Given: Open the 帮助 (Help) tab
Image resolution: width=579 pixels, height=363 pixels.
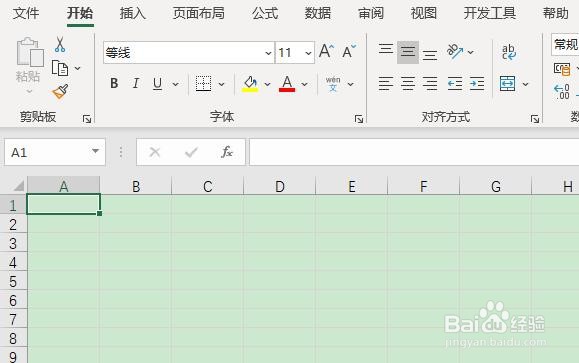Looking at the screenshot, I should pos(555,13).
